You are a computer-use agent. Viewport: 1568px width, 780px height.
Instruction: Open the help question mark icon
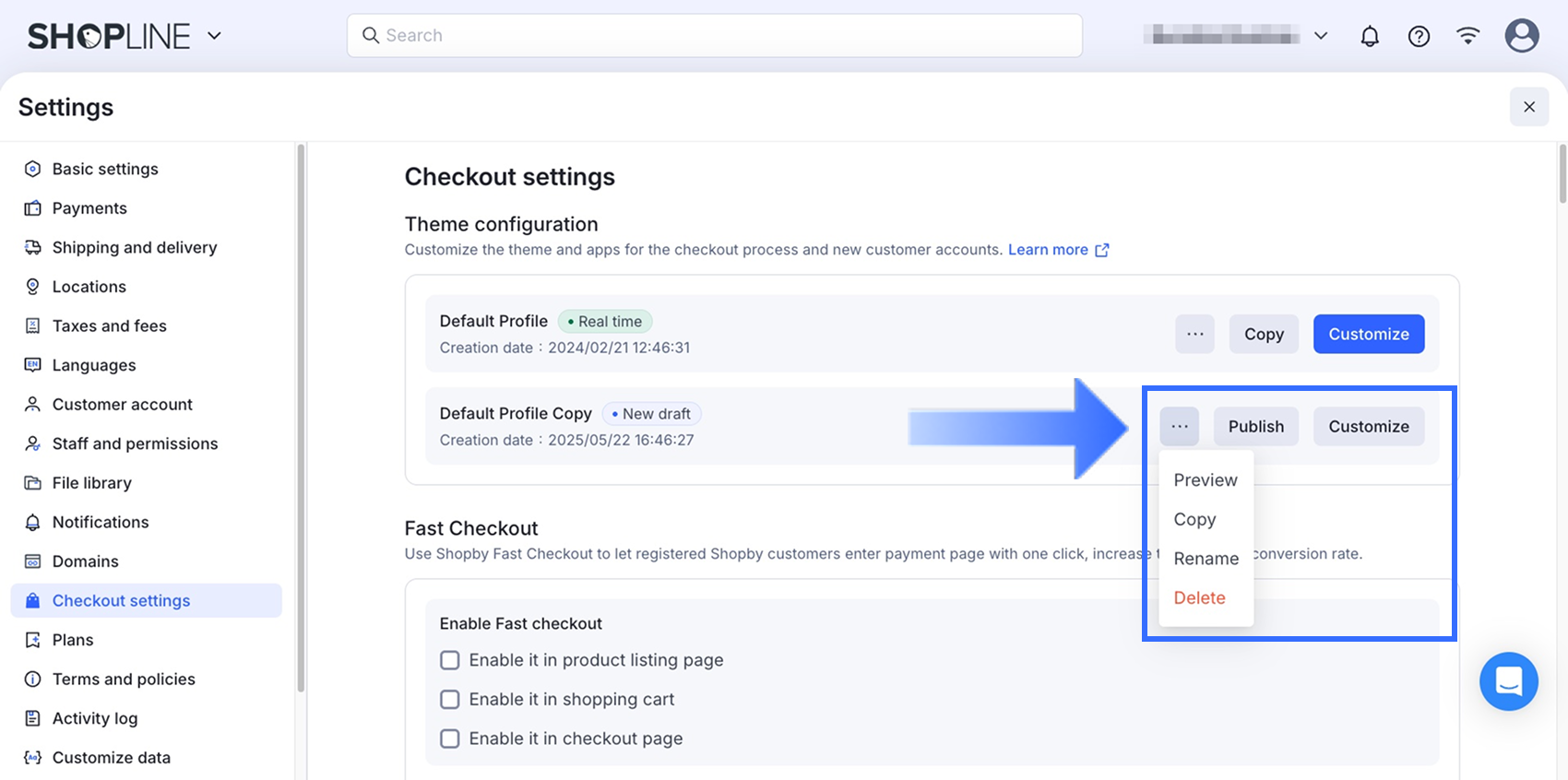[x=1419, y=36]
